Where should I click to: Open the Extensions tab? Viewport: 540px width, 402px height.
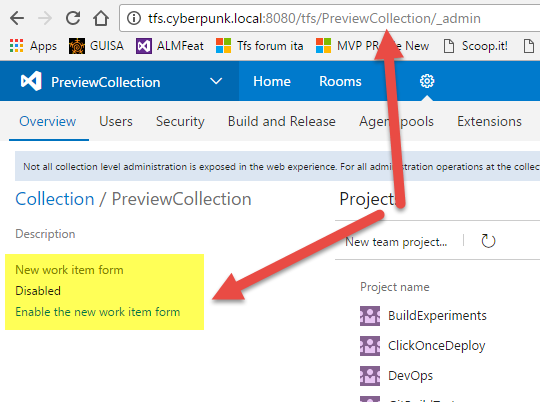pos(489,121)
